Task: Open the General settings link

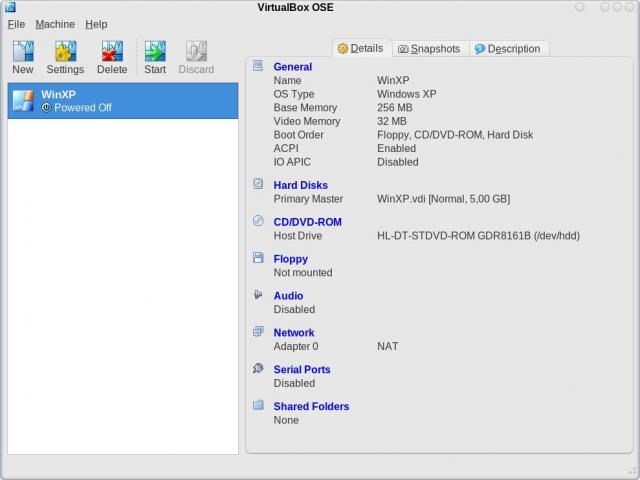Action: tap(293, 67)
